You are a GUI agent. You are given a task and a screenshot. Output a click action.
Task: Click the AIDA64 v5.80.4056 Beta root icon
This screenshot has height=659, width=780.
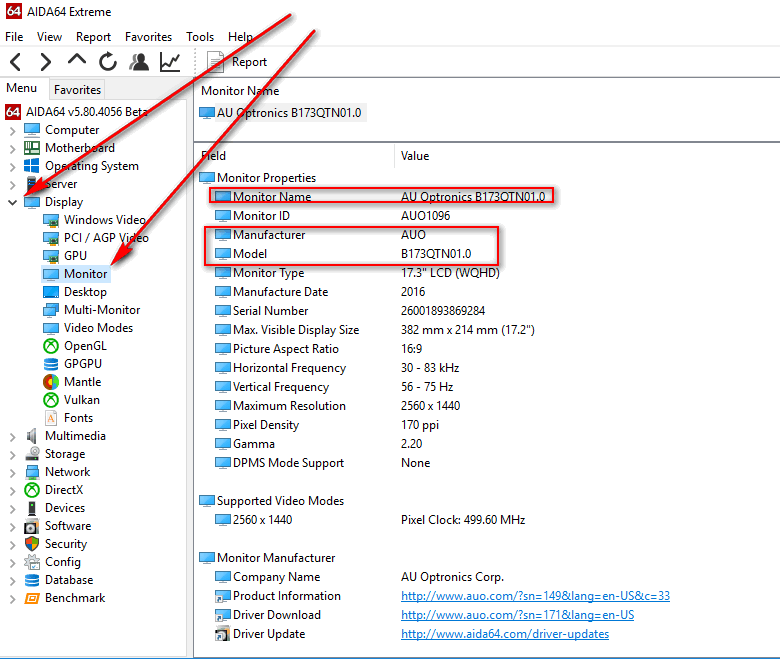coord(13,112)
